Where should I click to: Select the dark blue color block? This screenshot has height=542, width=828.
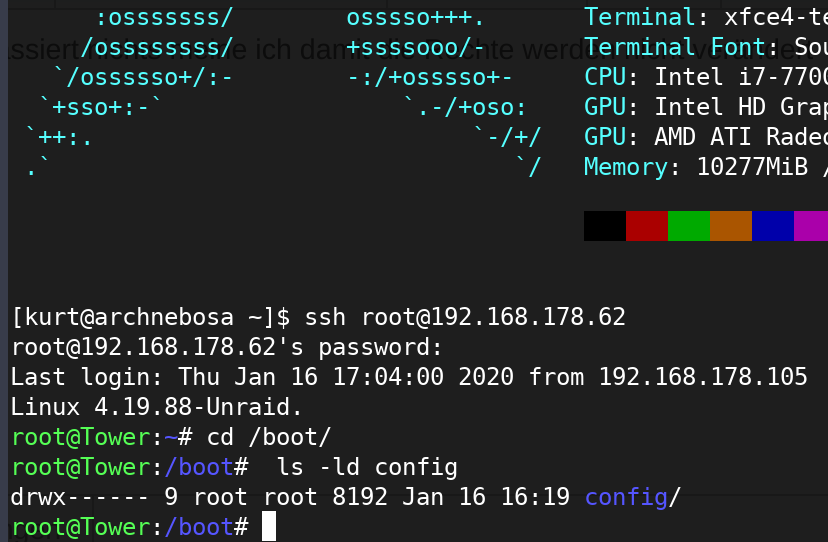click(x=773, y=226)
